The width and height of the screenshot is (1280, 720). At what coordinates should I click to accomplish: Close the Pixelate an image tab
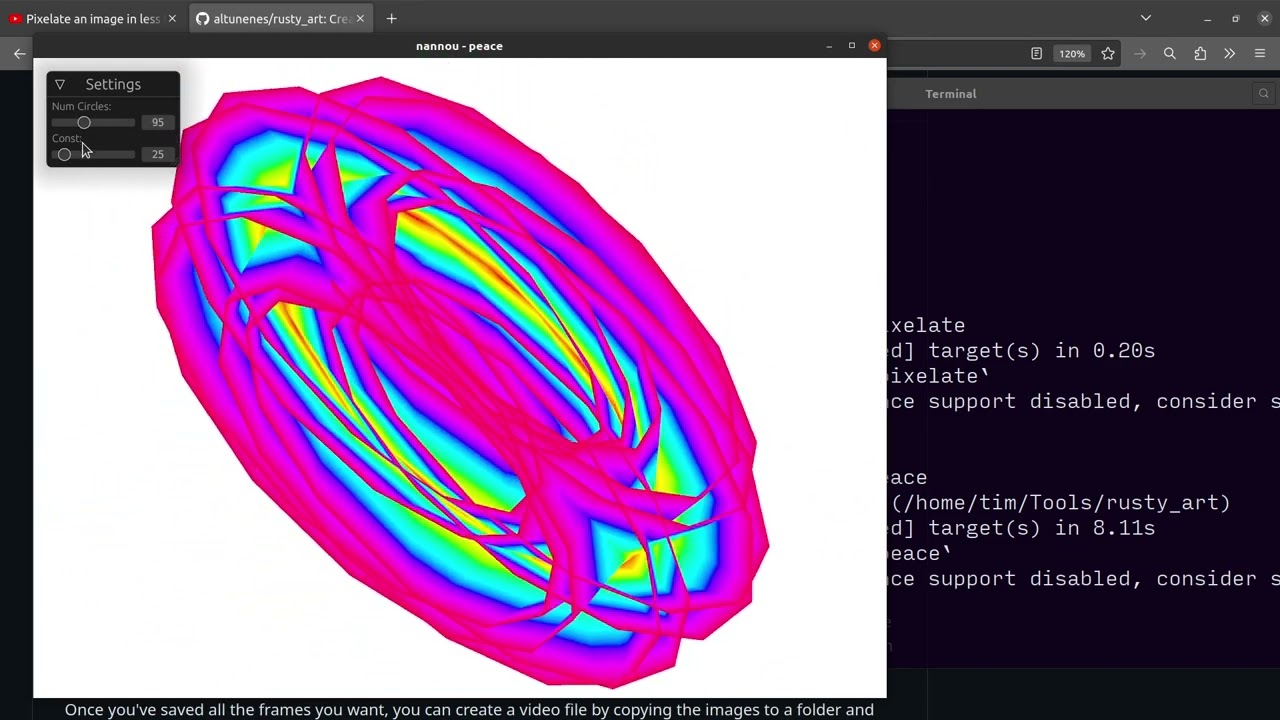[172, 18]
